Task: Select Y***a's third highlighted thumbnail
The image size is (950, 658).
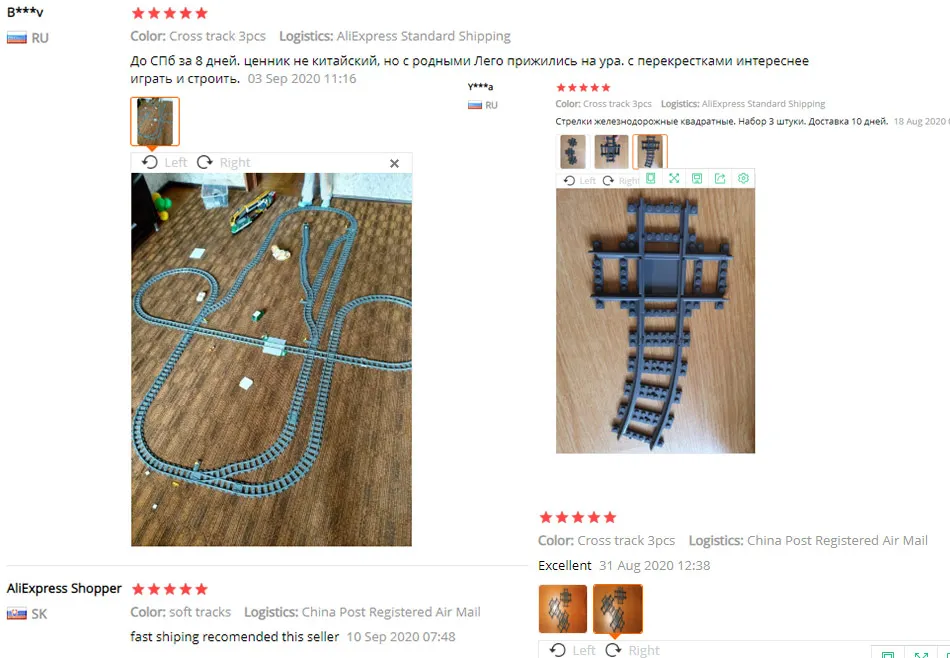Action: point(650,151)
